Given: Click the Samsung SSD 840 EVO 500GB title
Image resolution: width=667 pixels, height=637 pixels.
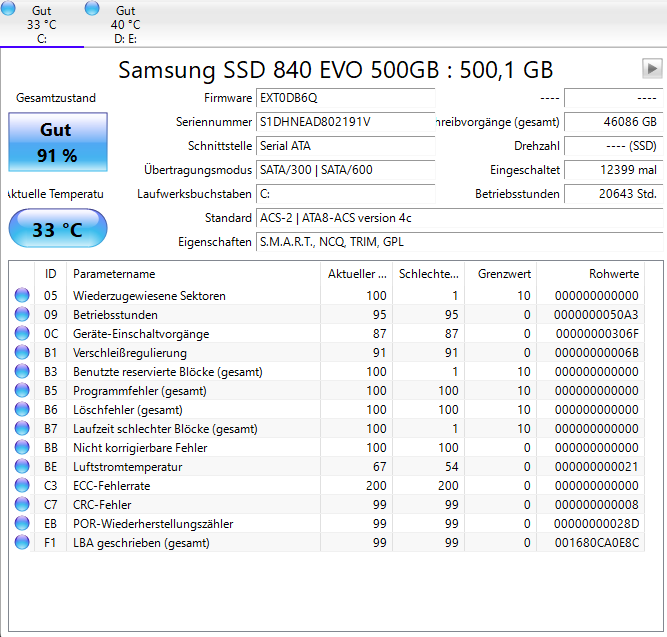Looking at the screenshot, I should point(335,70).
